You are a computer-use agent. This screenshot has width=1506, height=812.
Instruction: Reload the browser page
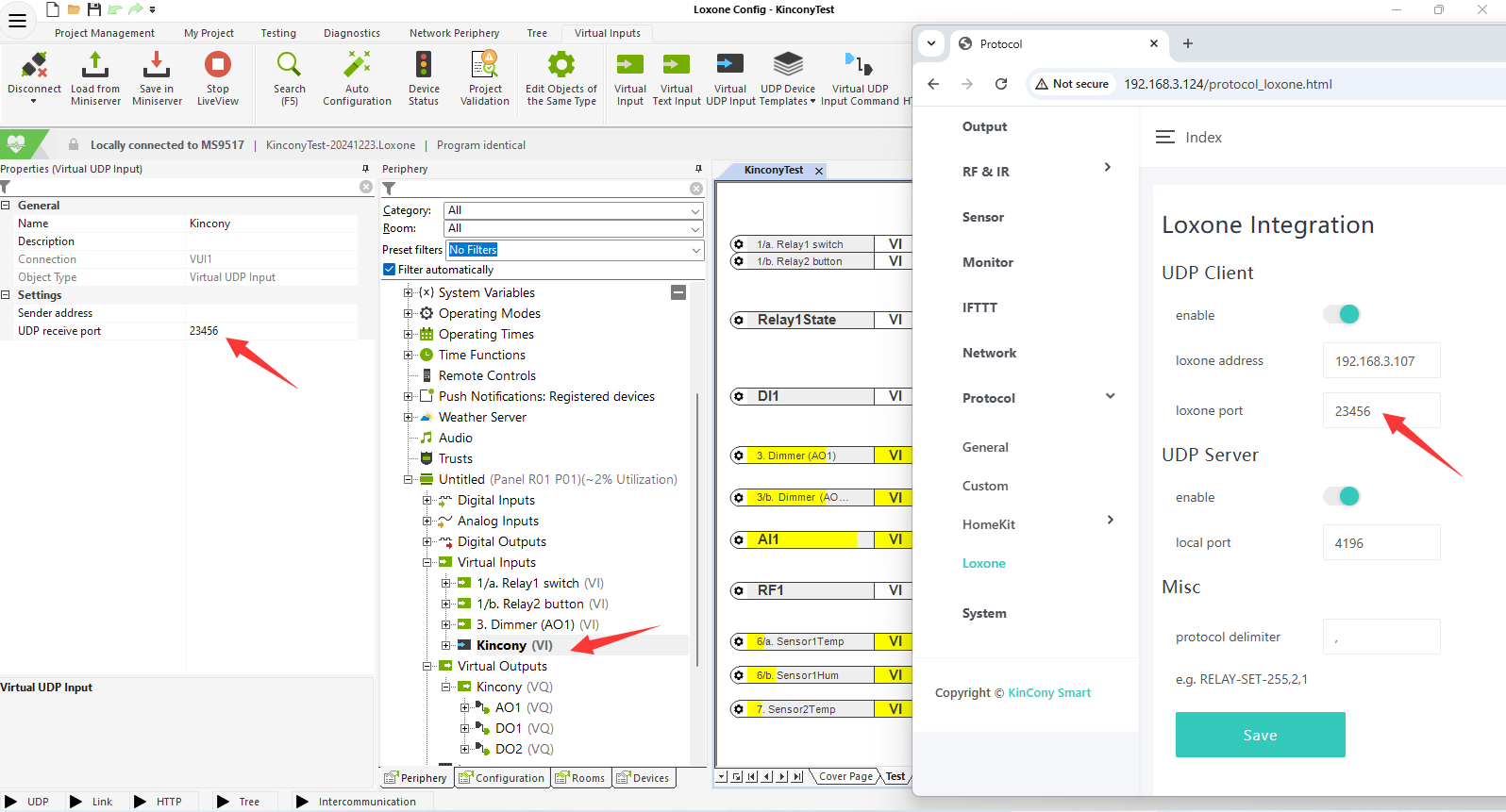click(x=1001, y=84)
